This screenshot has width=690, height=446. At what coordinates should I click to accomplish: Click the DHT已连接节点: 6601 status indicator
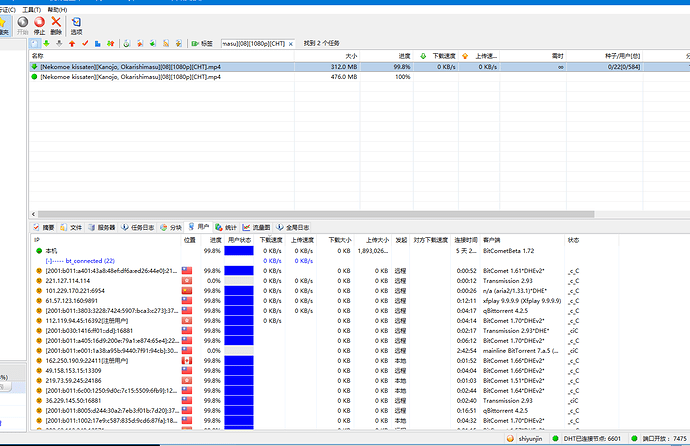click(x=587, y=439)
